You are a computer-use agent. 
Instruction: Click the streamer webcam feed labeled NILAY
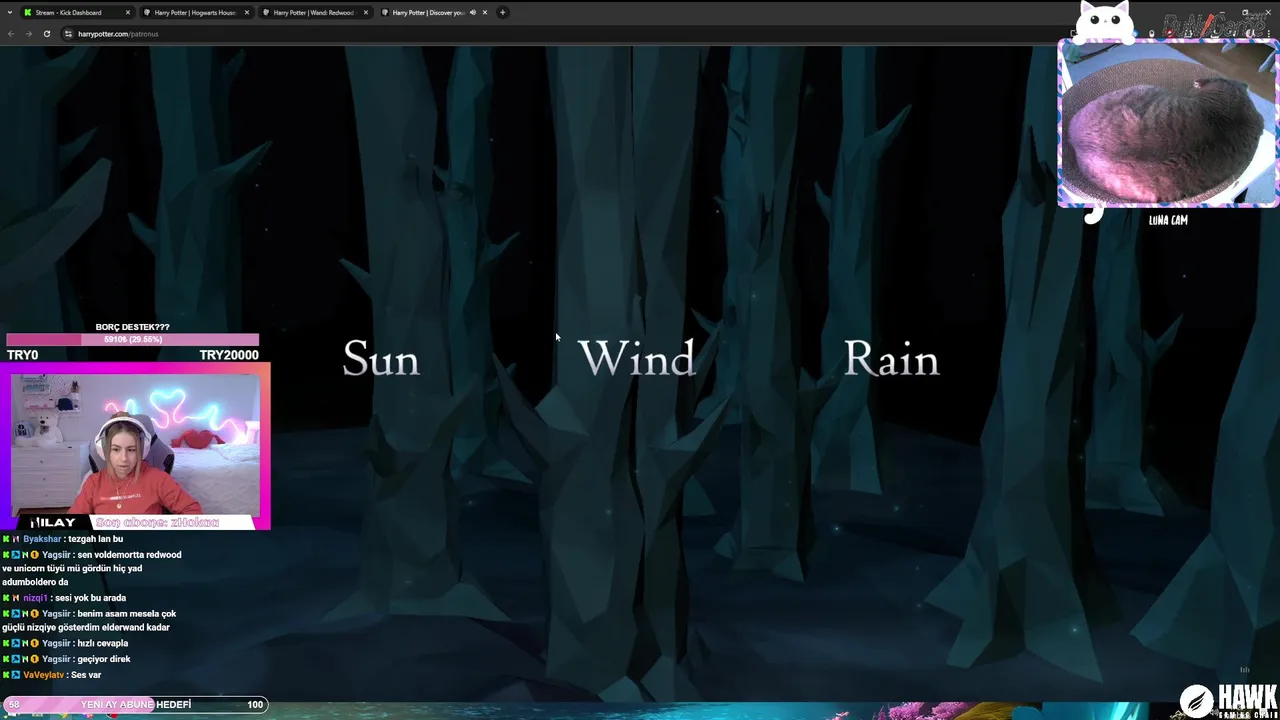(135, 444)
